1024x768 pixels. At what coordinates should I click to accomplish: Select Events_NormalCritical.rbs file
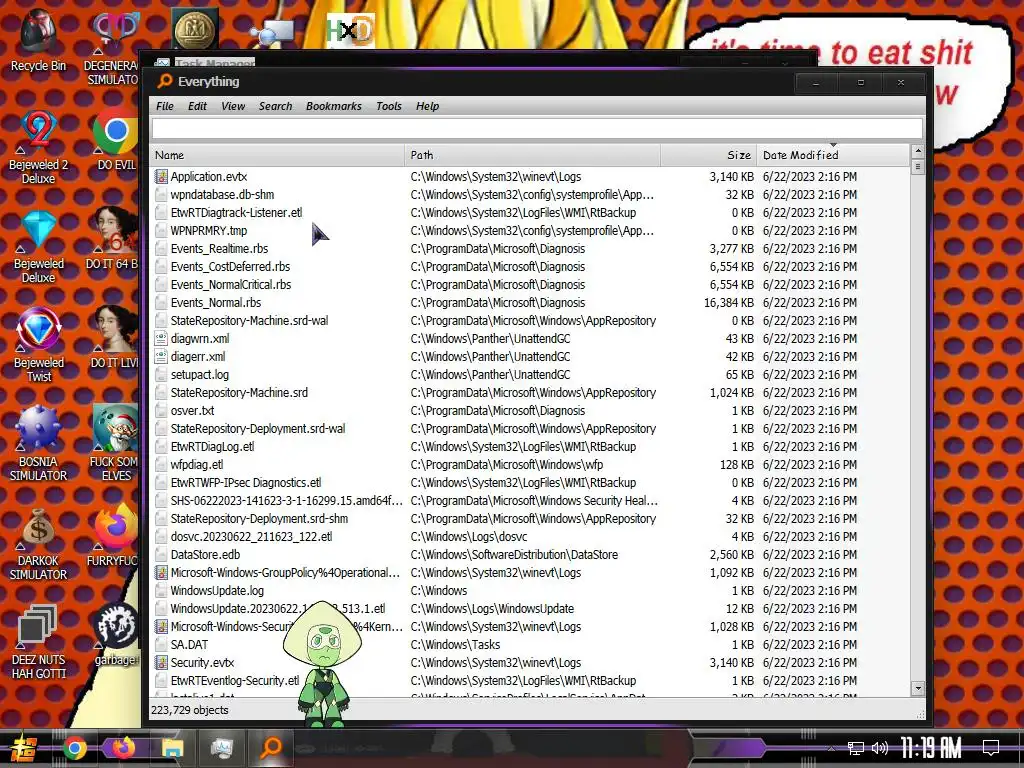[529, 284]
